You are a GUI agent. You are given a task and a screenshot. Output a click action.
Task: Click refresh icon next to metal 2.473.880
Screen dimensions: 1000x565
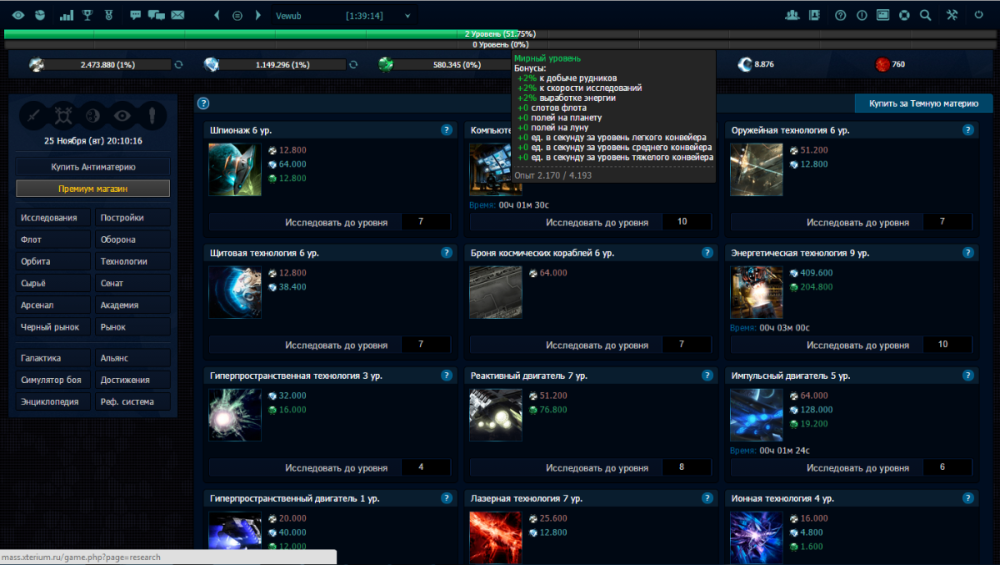[x=179, y=64]
